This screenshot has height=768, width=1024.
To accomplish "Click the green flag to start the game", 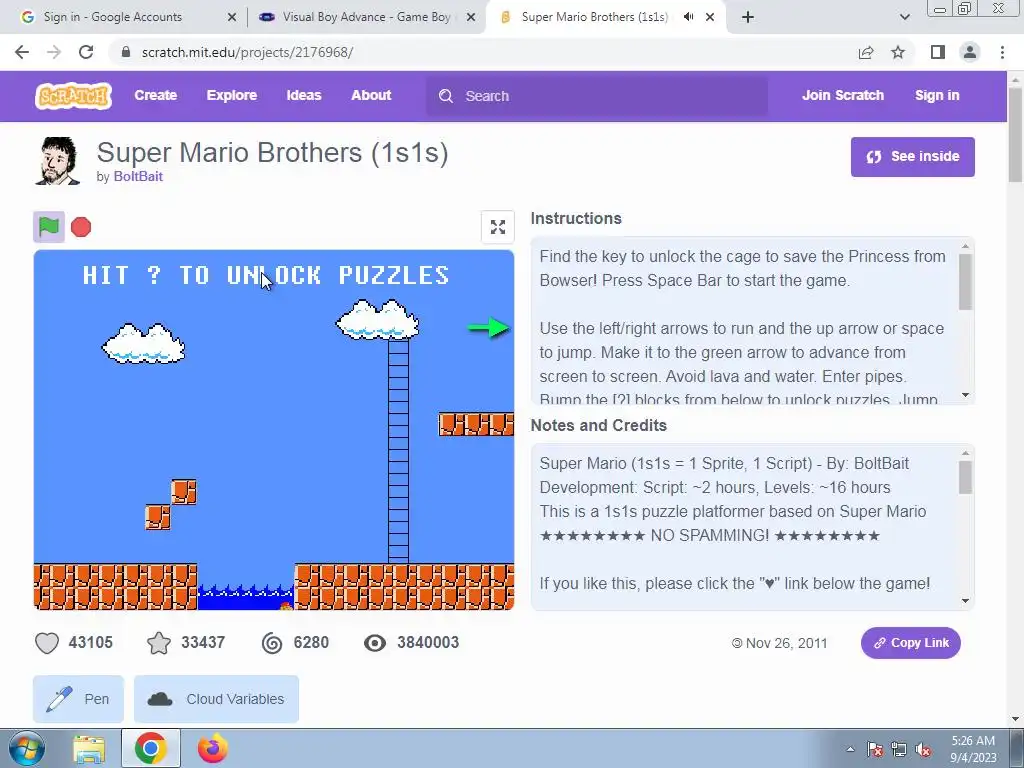I will [49, 227].
